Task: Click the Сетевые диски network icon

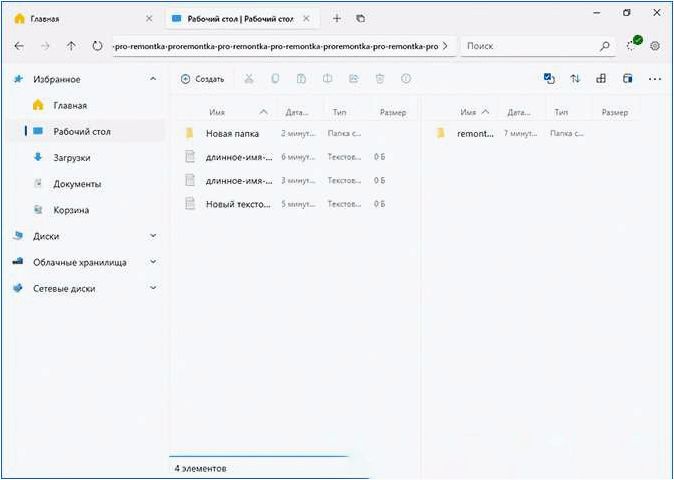Action: point(18,288)
